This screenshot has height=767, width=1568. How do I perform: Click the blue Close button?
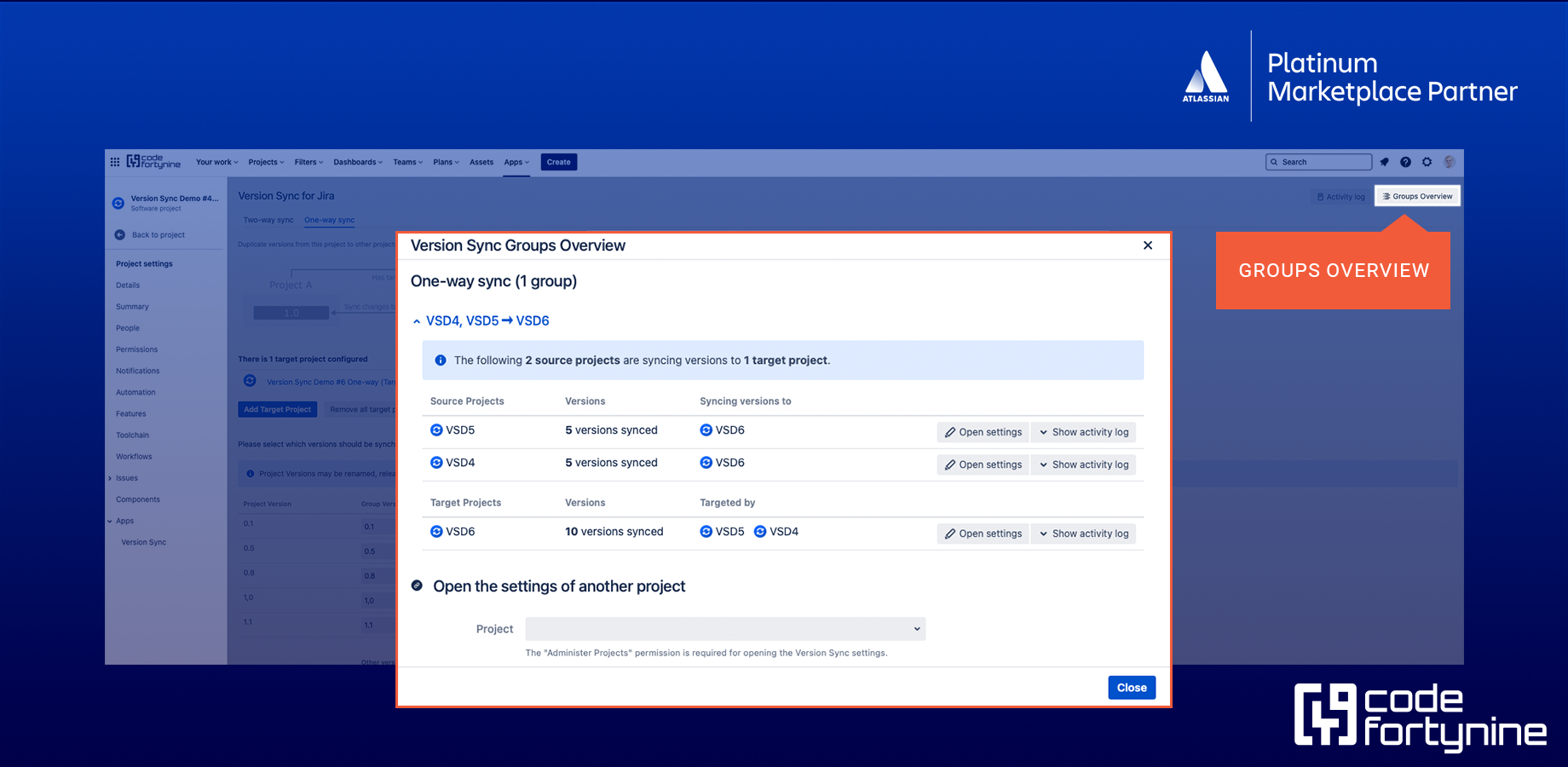[1132, 688]
